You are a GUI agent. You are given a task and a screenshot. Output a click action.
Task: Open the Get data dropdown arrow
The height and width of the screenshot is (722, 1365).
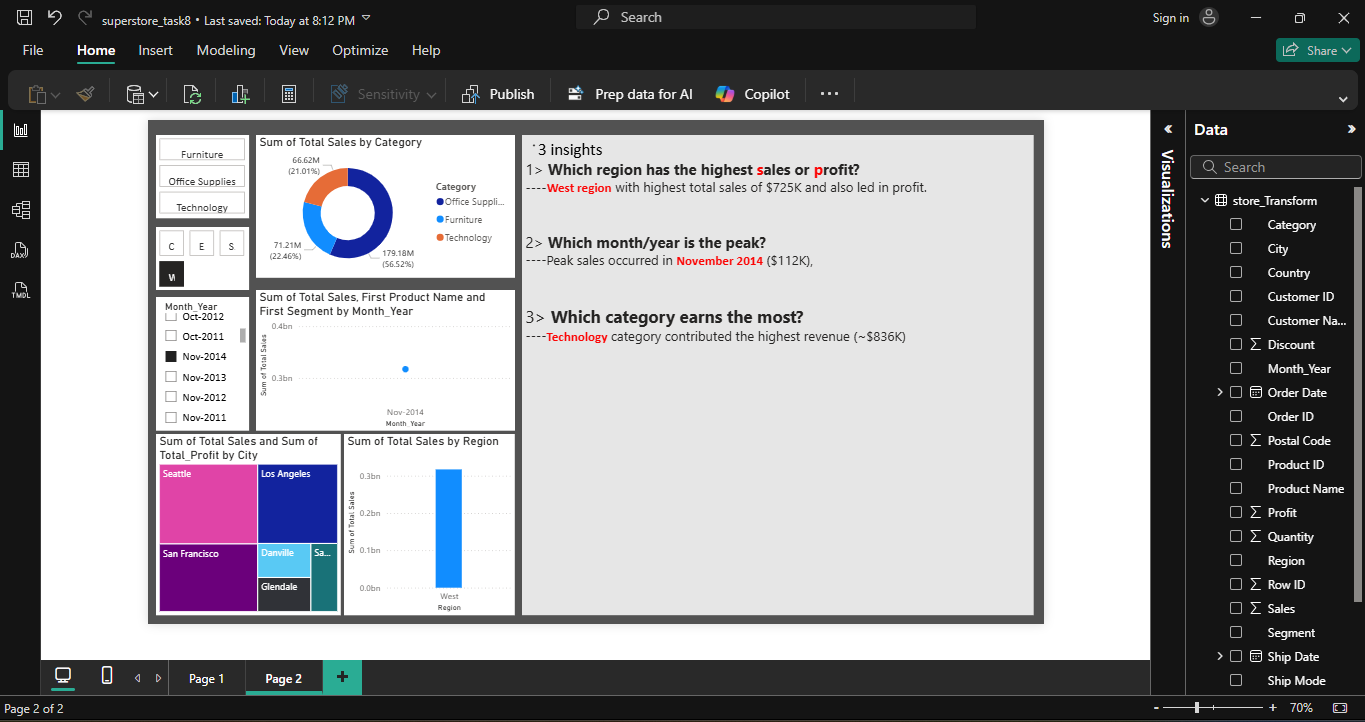tap(154, 95)
